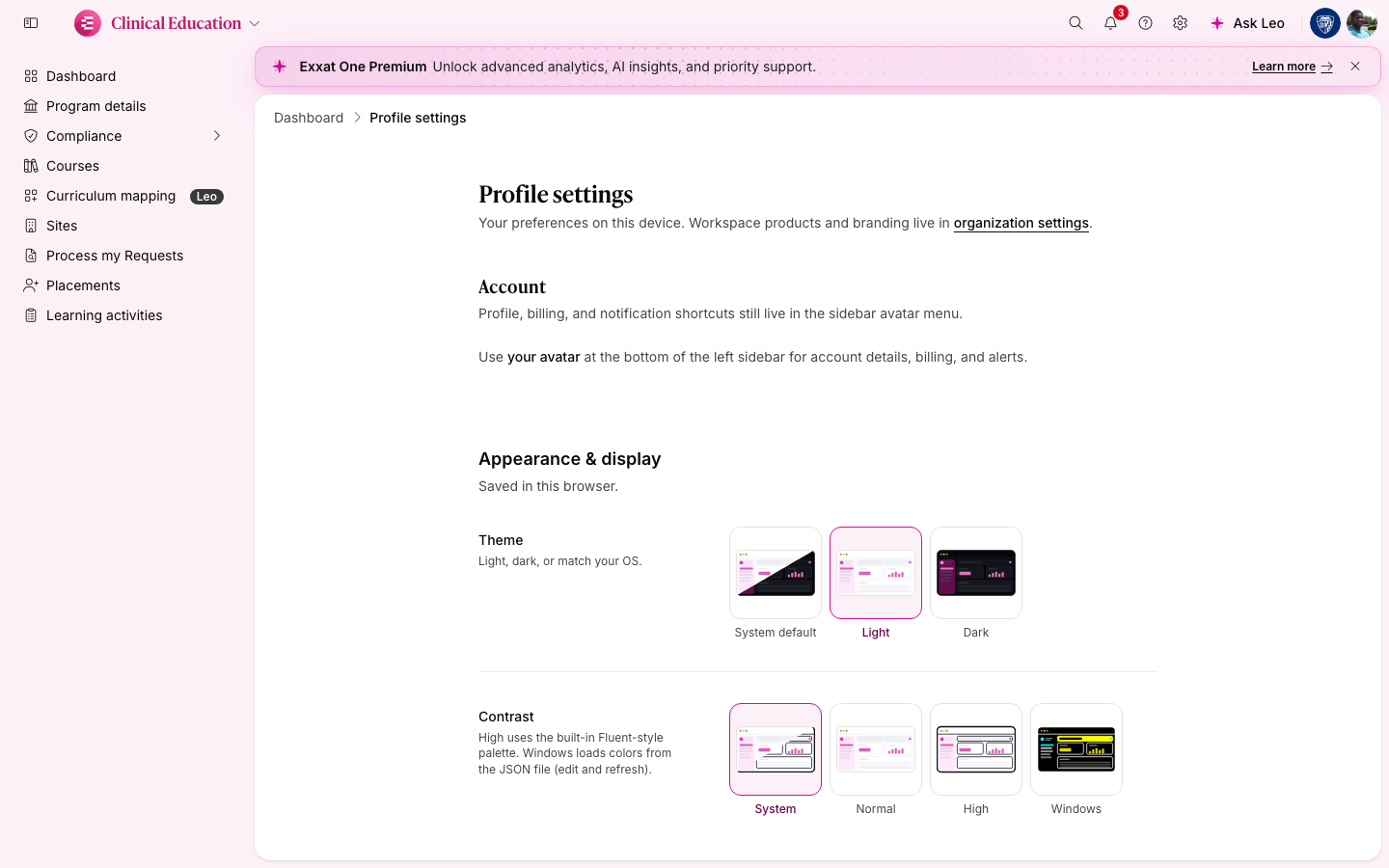Viewport: 1389px width, 868px height.
Task: Open the search magnifier icon
Action: click(x=1076, y=23)
